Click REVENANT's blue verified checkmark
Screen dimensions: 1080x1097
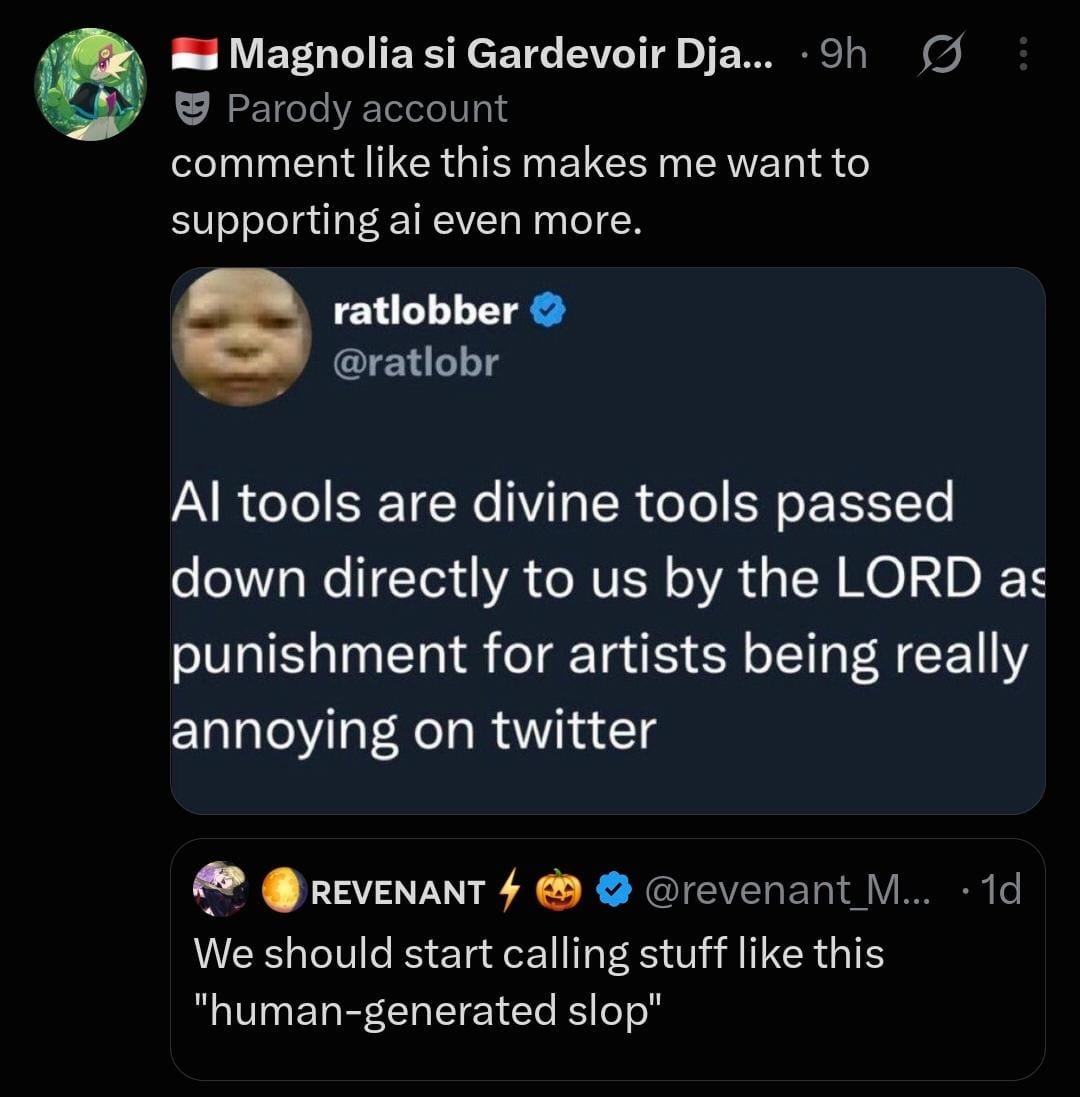pyautogui.click(x=614, y=891)
